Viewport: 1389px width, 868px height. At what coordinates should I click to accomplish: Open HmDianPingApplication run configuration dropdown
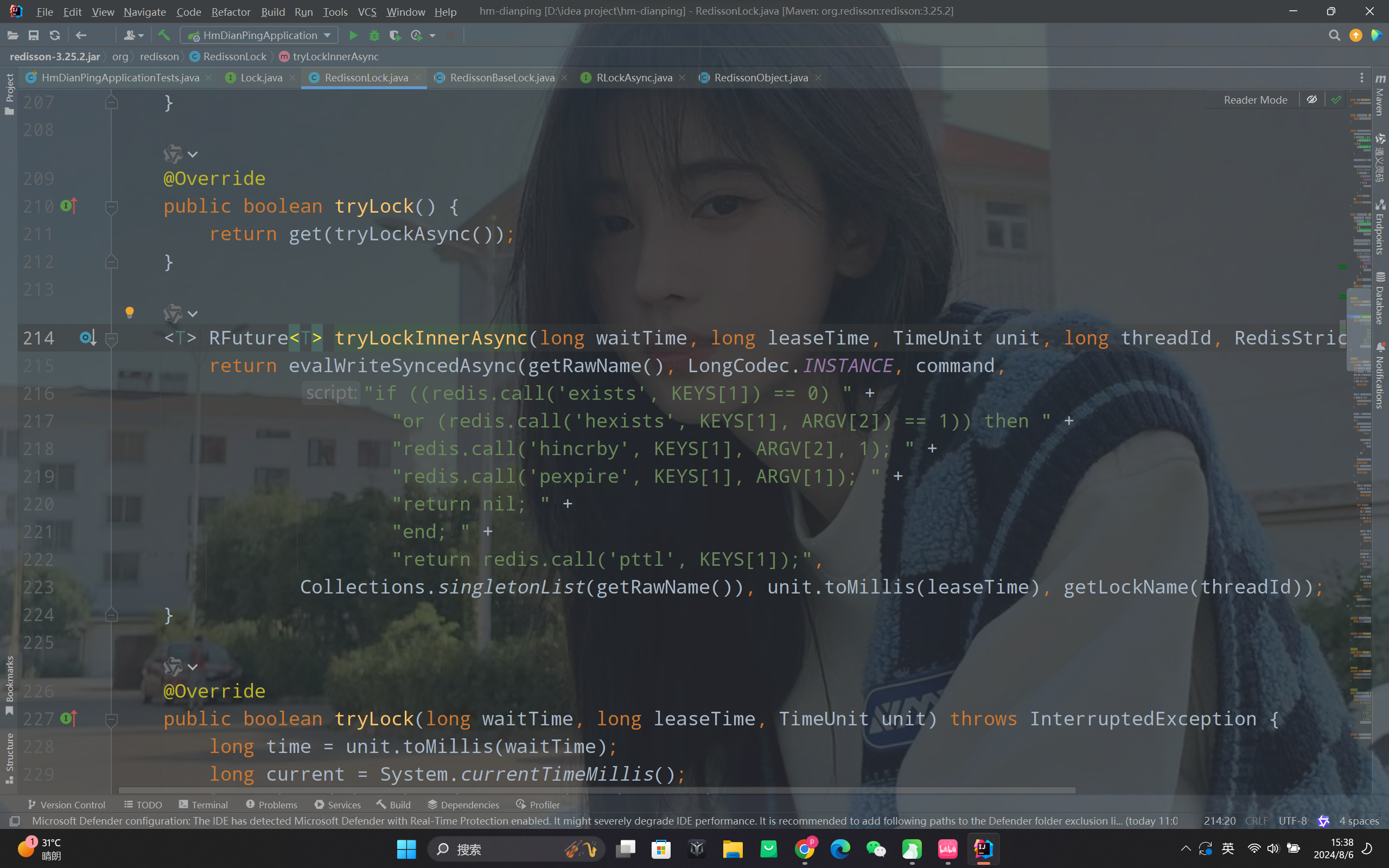(x=259, y=36)
